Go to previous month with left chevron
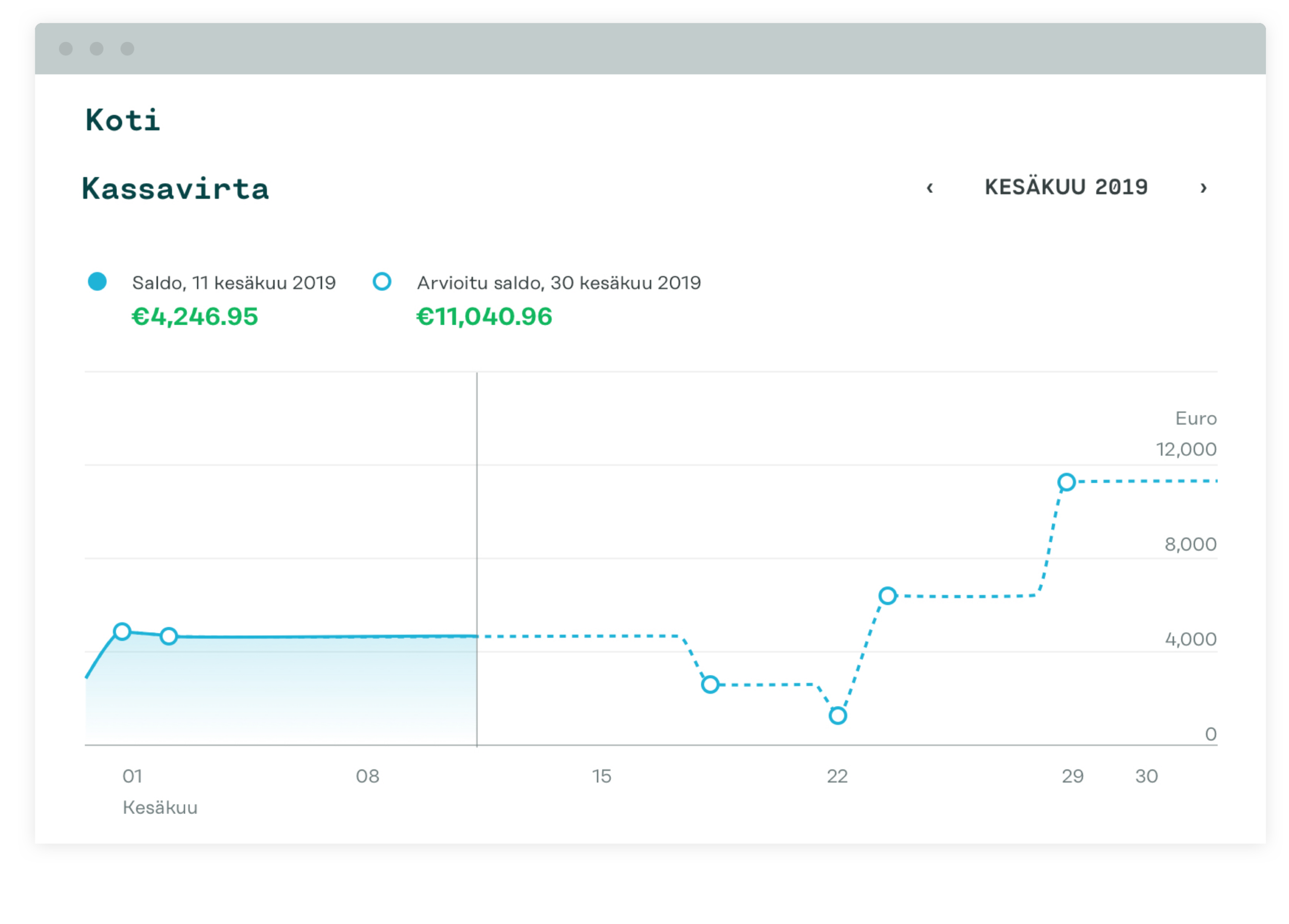The width and height of the screenshot is (1289, 924). (930, 187)
